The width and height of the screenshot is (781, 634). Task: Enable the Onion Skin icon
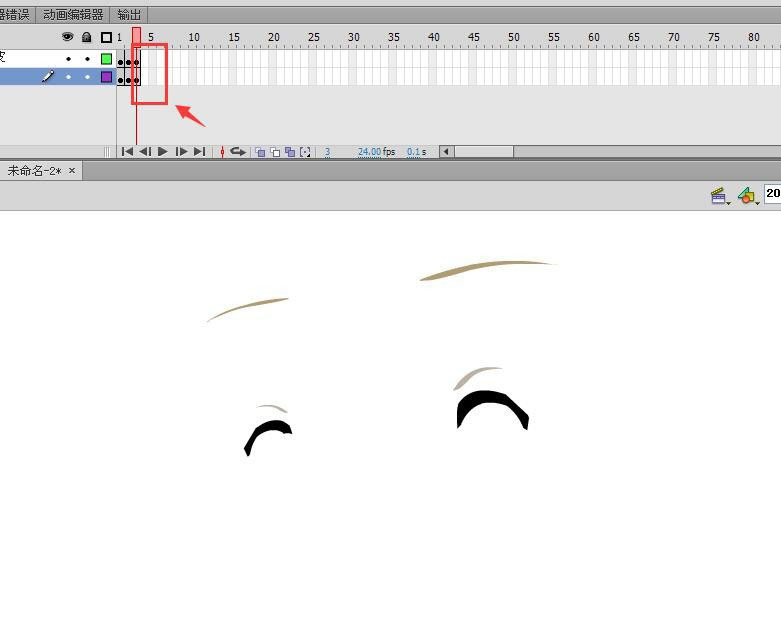(x=260, y=152)
